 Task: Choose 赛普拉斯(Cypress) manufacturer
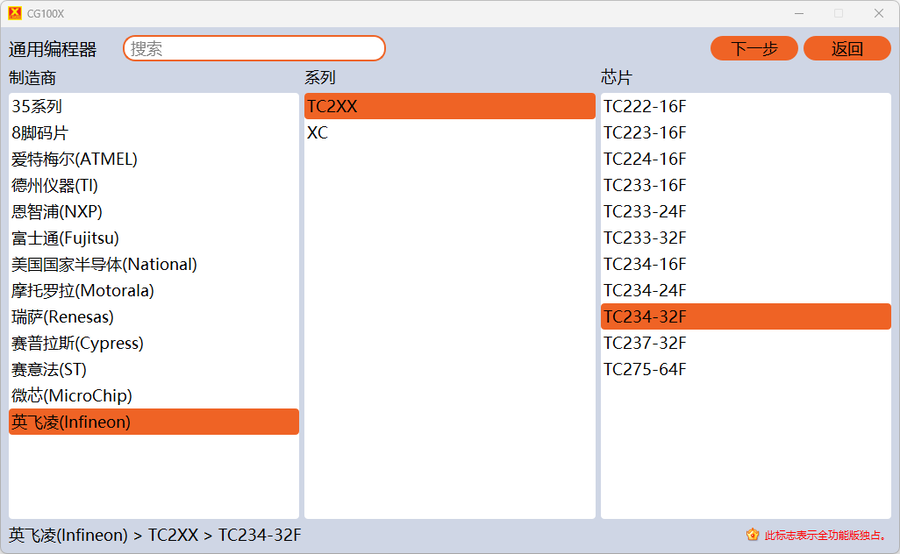(78, 343)
